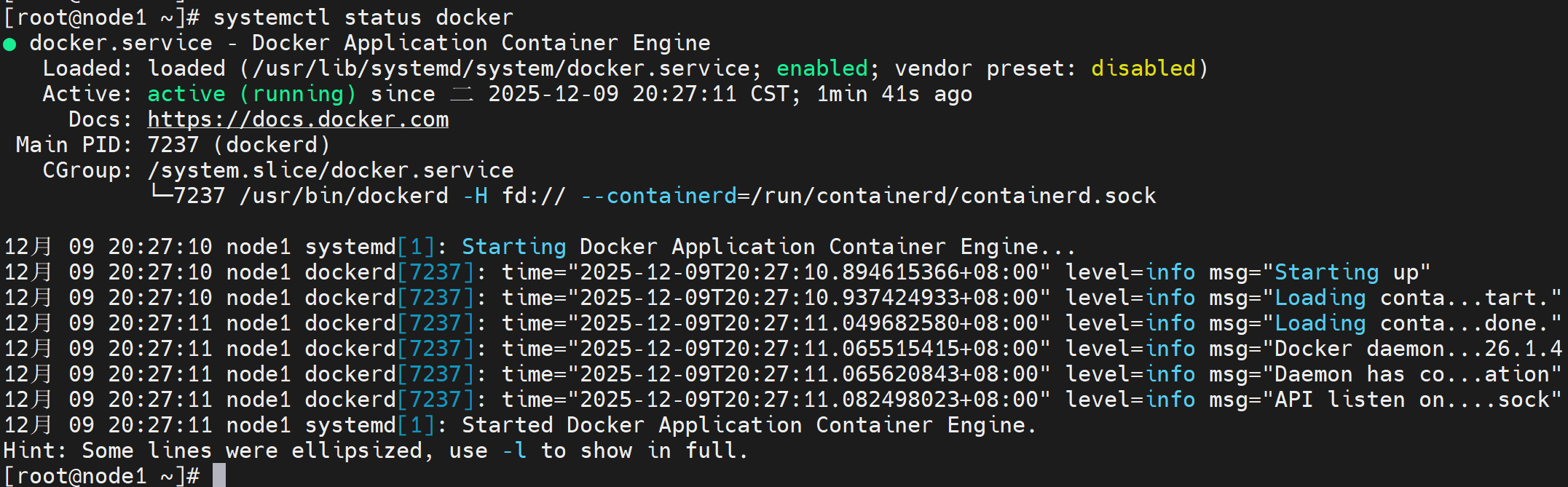
Task: Click 'Started Docker Application Container Engine.' log line
Action: [749, 425]
